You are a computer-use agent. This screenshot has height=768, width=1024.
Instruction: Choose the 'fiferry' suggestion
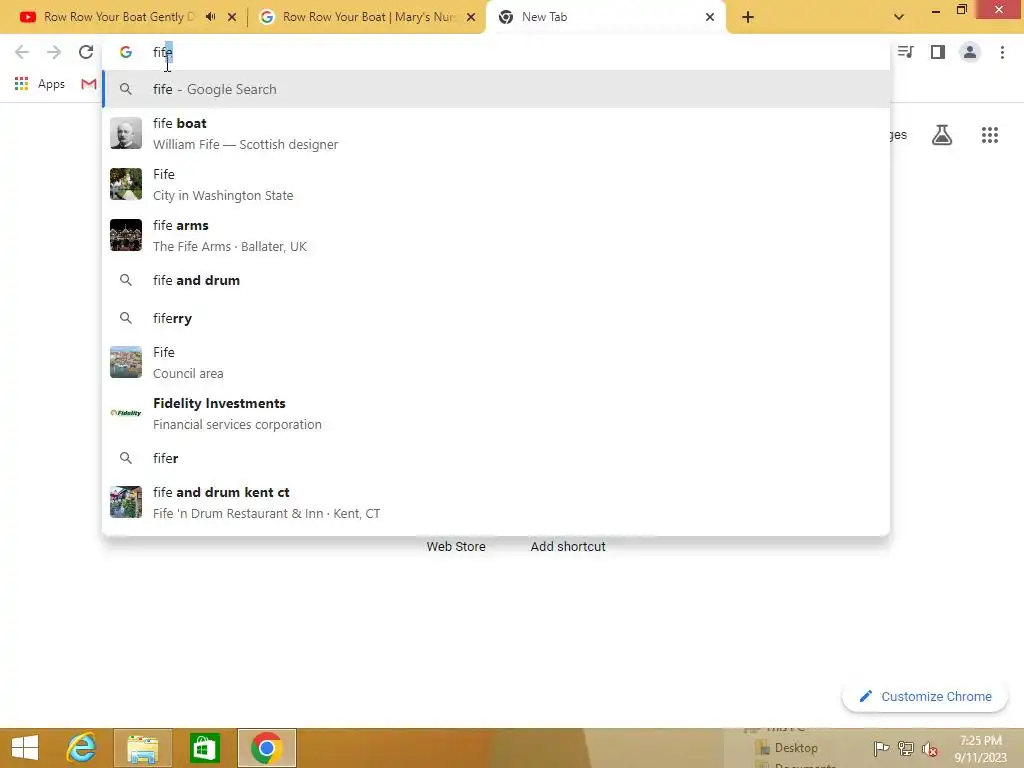[496, 318]
